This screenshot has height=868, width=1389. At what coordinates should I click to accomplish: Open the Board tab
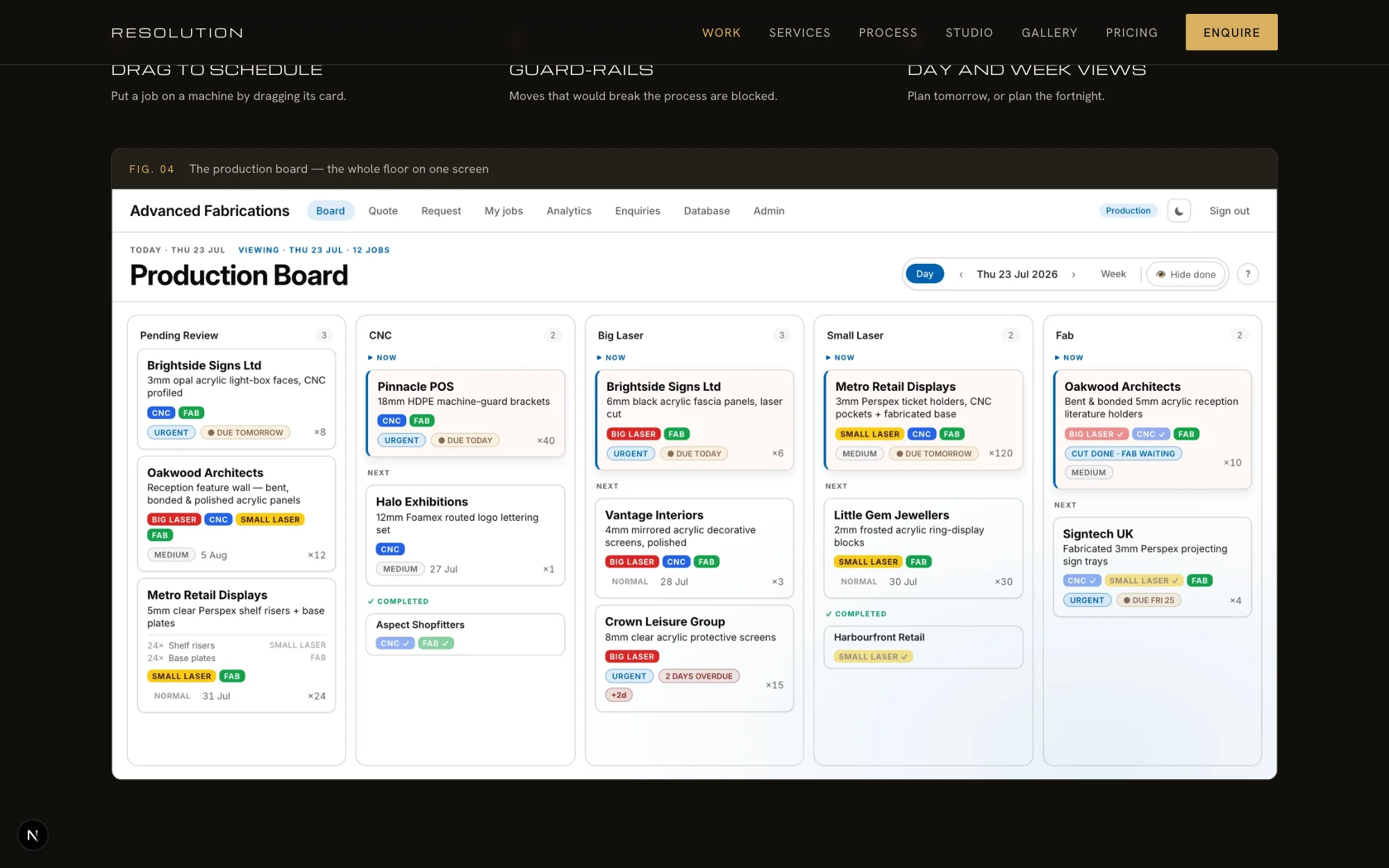coord(330,211)
